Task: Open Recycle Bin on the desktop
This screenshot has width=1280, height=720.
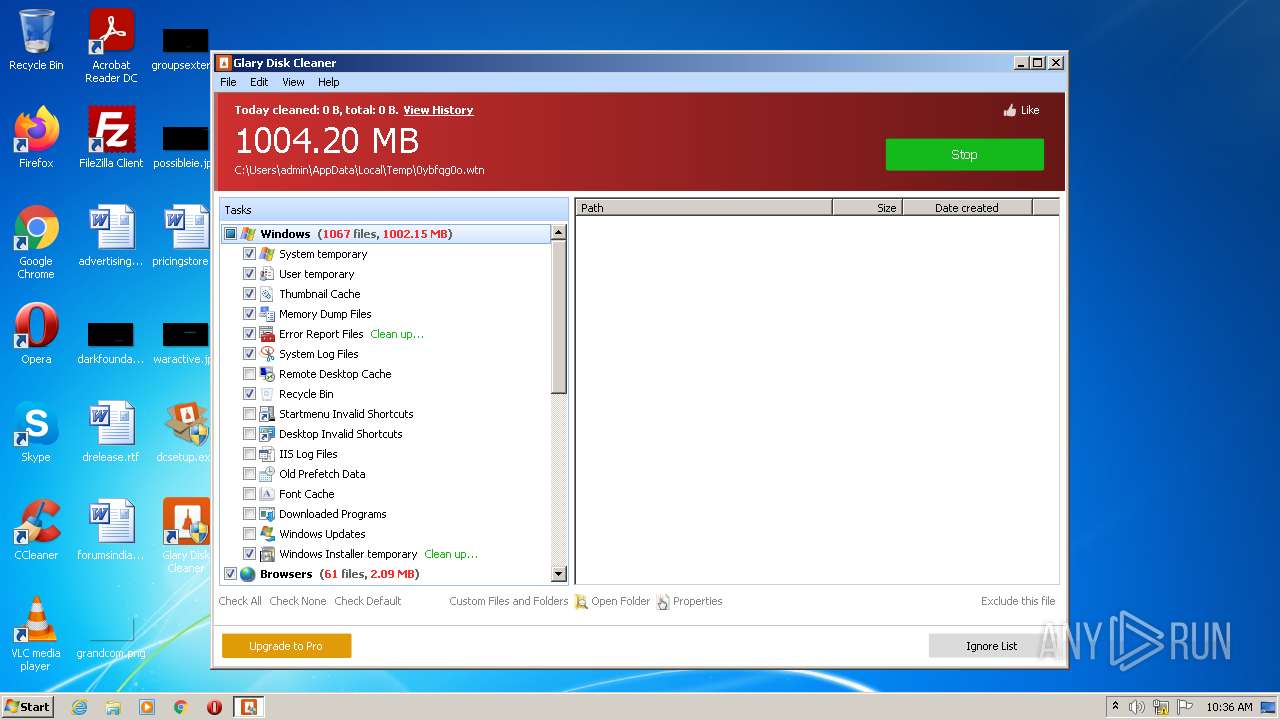Action: coord(36,40)
